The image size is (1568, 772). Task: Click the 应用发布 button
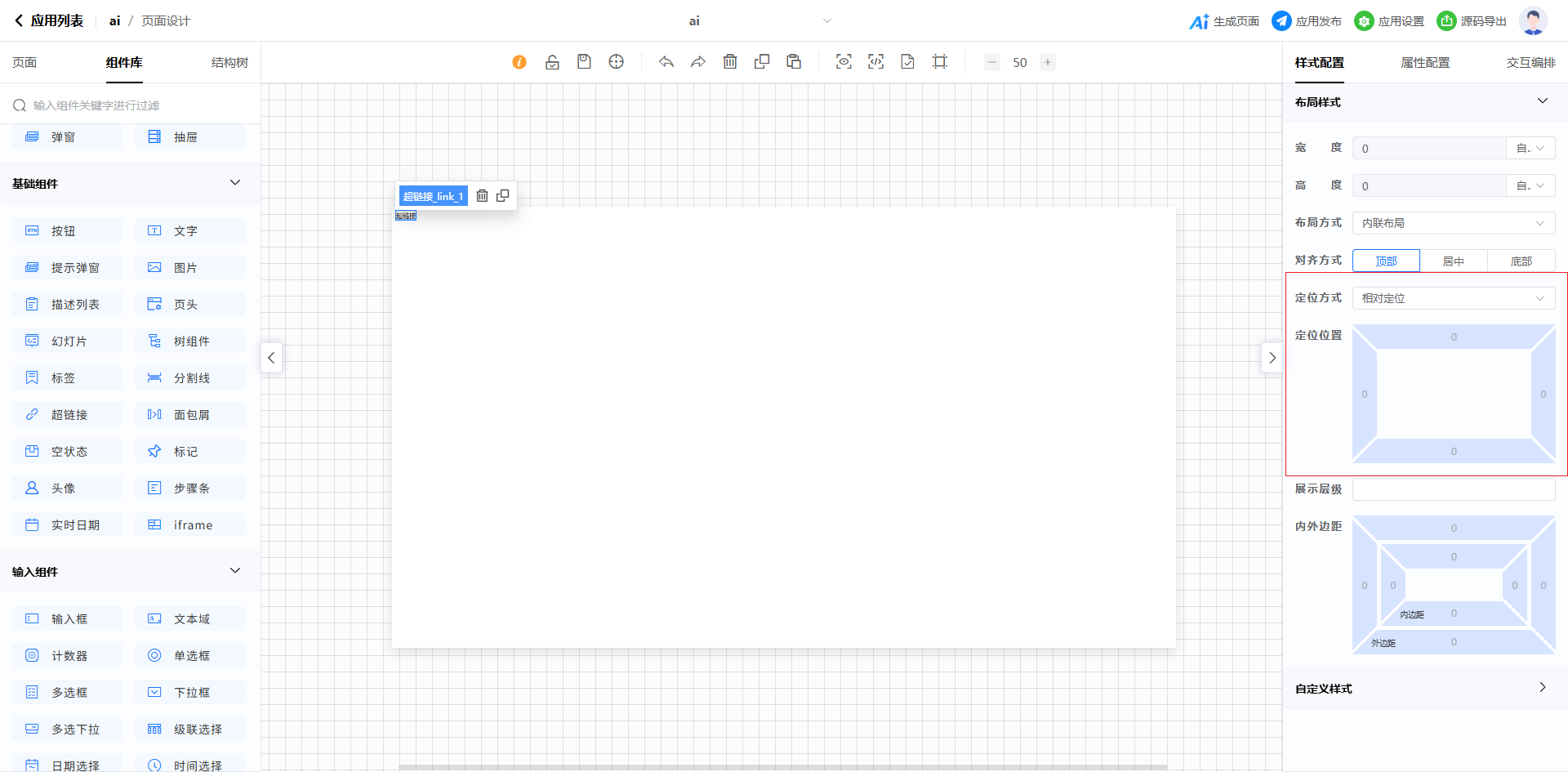point(1307,21)
